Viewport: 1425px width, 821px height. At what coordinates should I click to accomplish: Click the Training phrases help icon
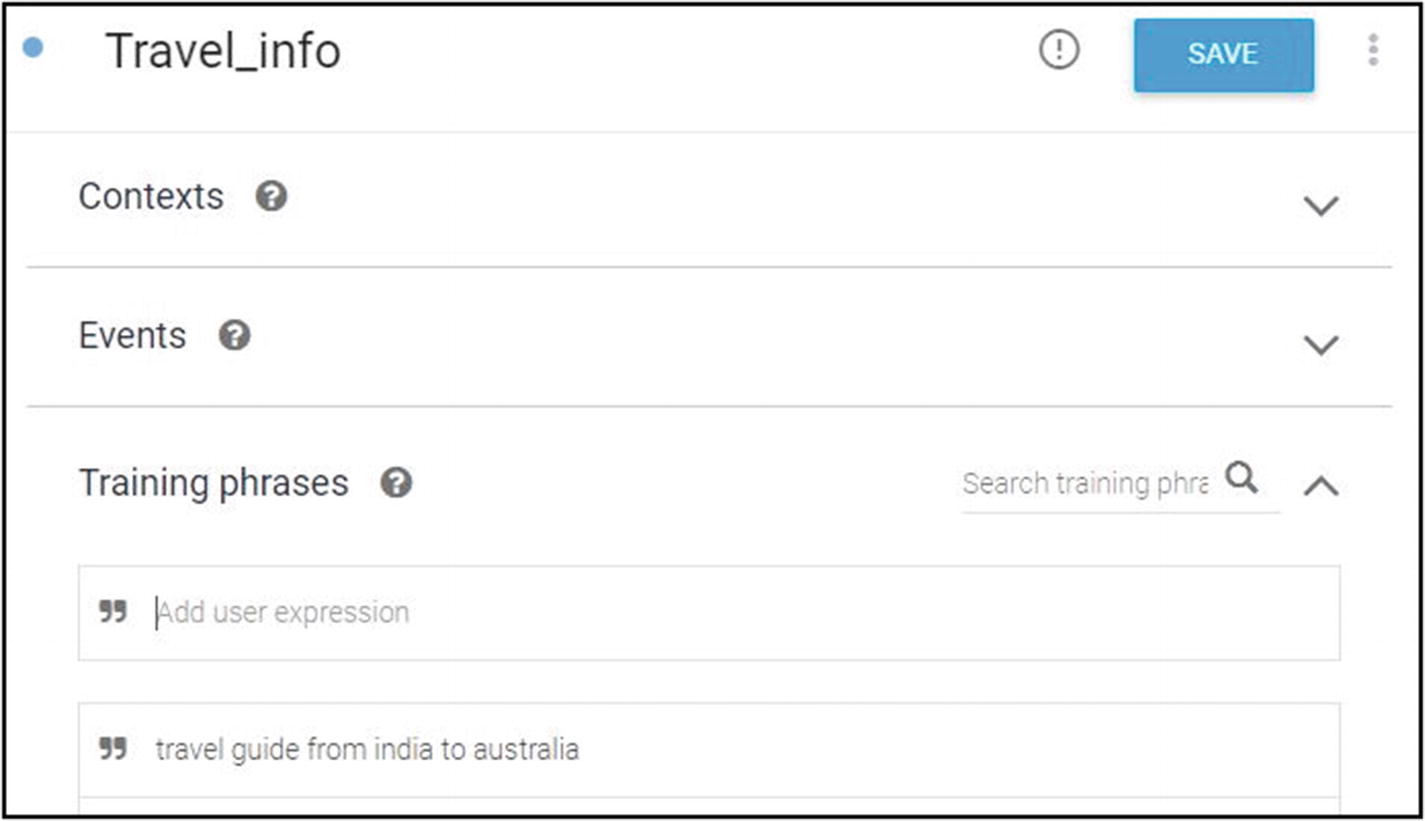point(396,484)
